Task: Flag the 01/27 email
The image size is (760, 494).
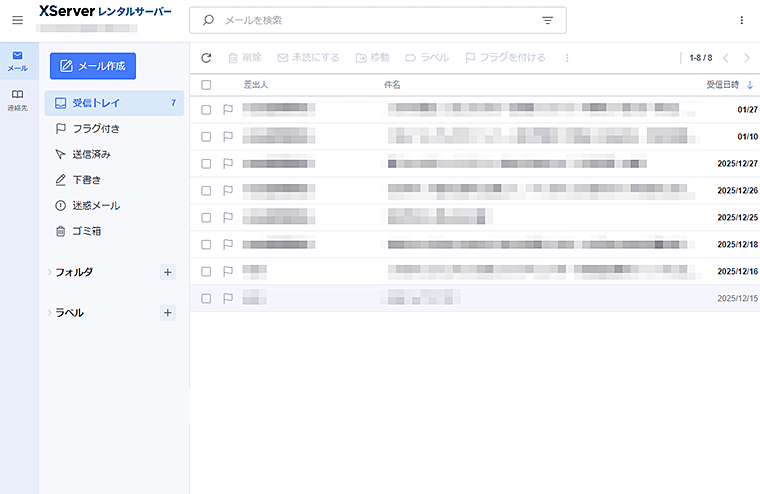Action: (x=228, y=110)
